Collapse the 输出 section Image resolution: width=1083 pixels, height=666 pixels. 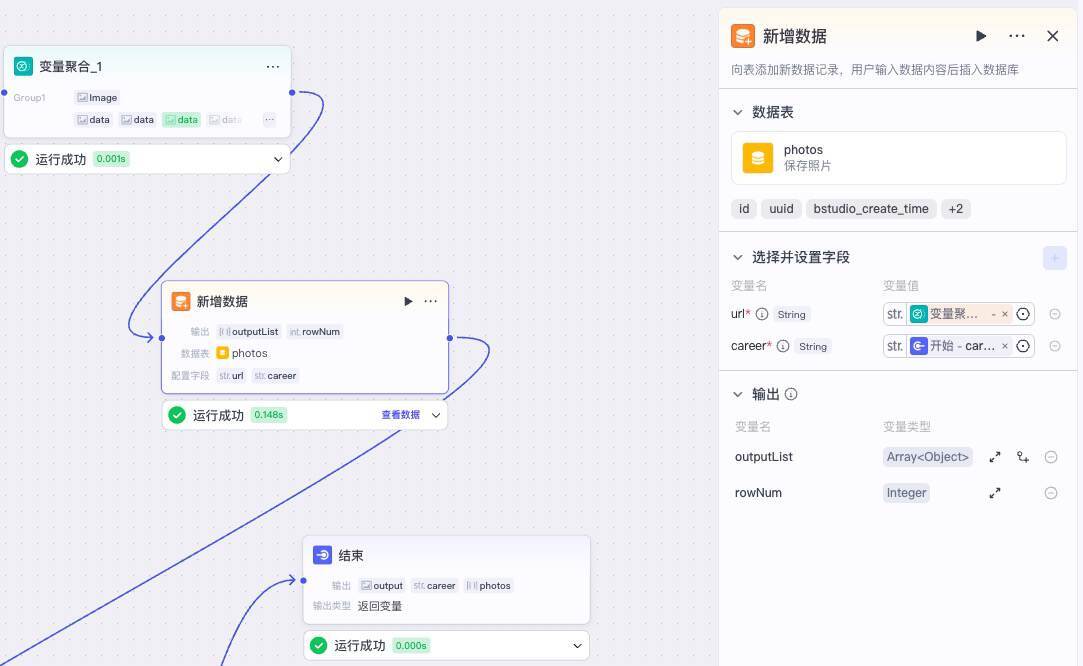tap(738, 394)
